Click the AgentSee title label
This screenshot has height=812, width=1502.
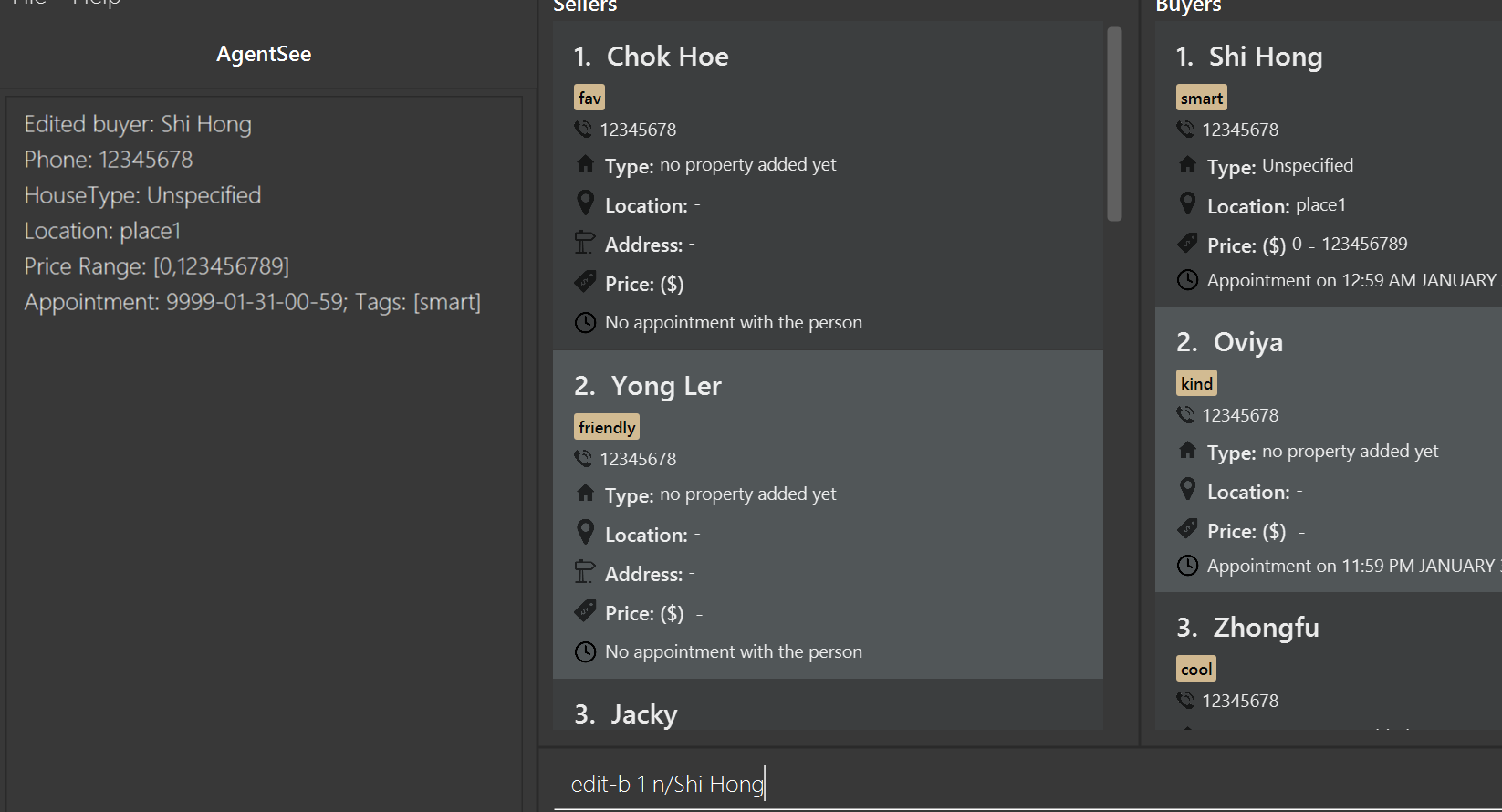coord(264,54)
